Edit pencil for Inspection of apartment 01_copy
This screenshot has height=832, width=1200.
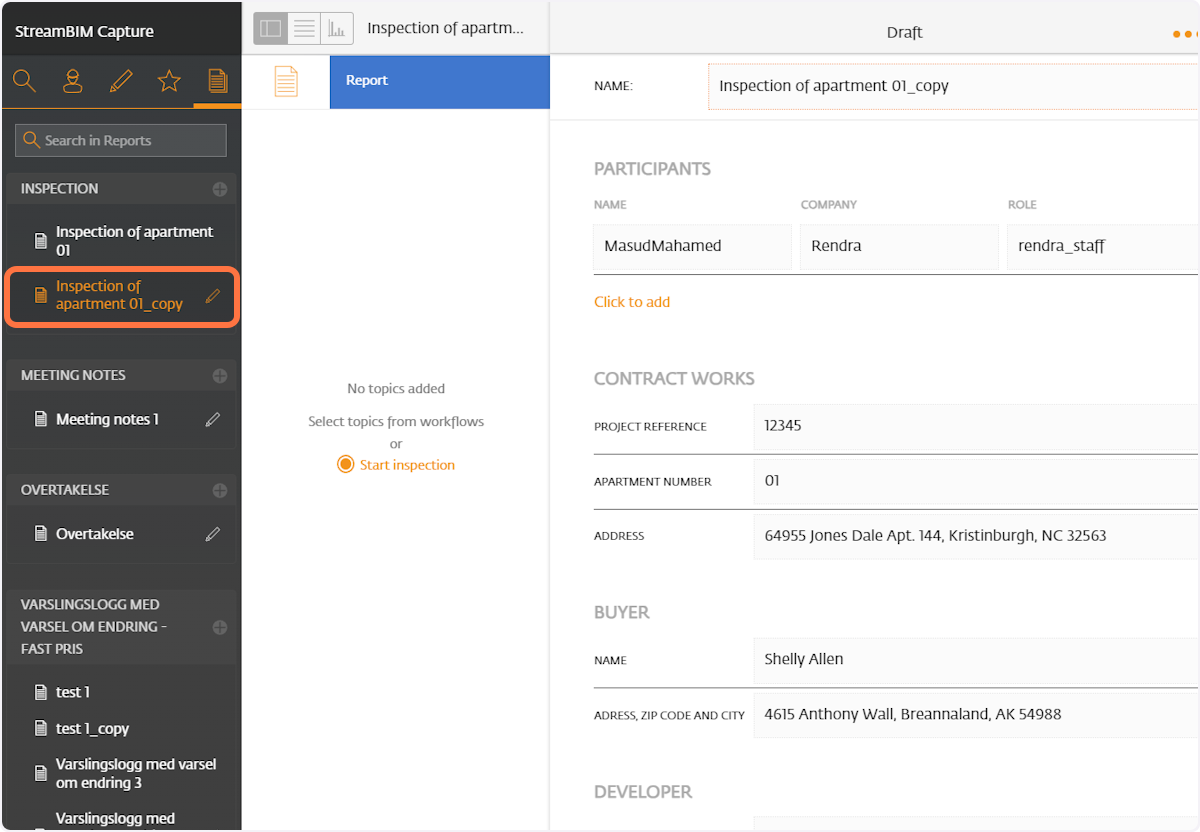pyautogui.click(x=212, y=296)
